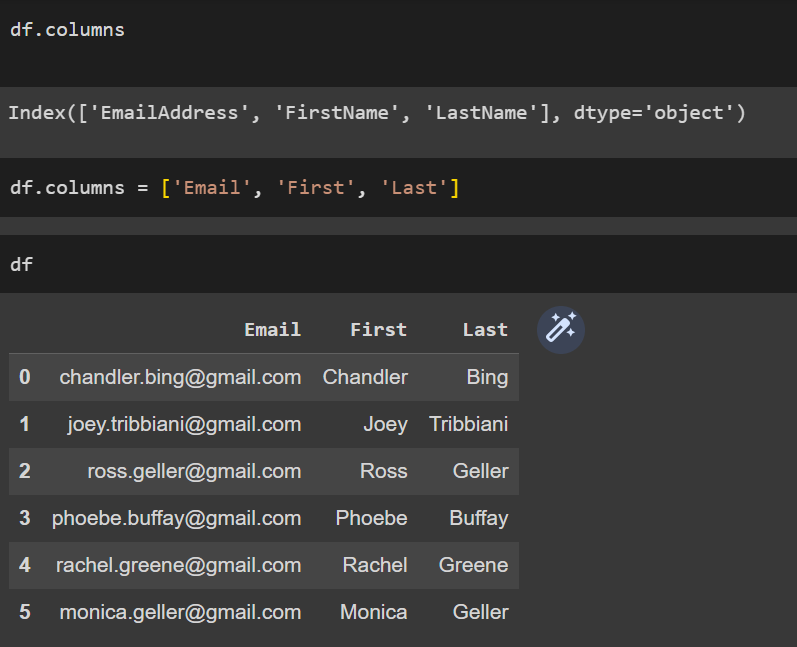Click 'LastName' in the Index output
Viewport: 797px width, 647px height.
coord(481,113)
